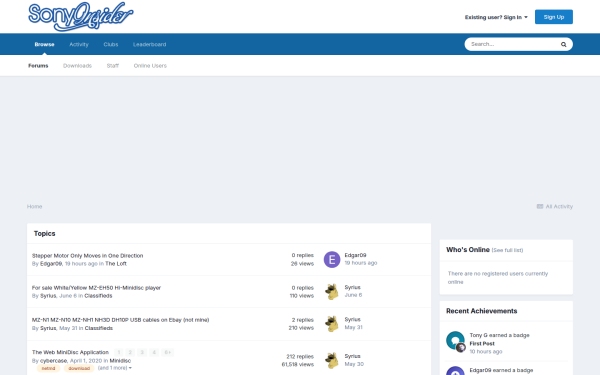Open Classifieds link under MZ-EH50 topic

pyautogui.click(x=98, y=296)
